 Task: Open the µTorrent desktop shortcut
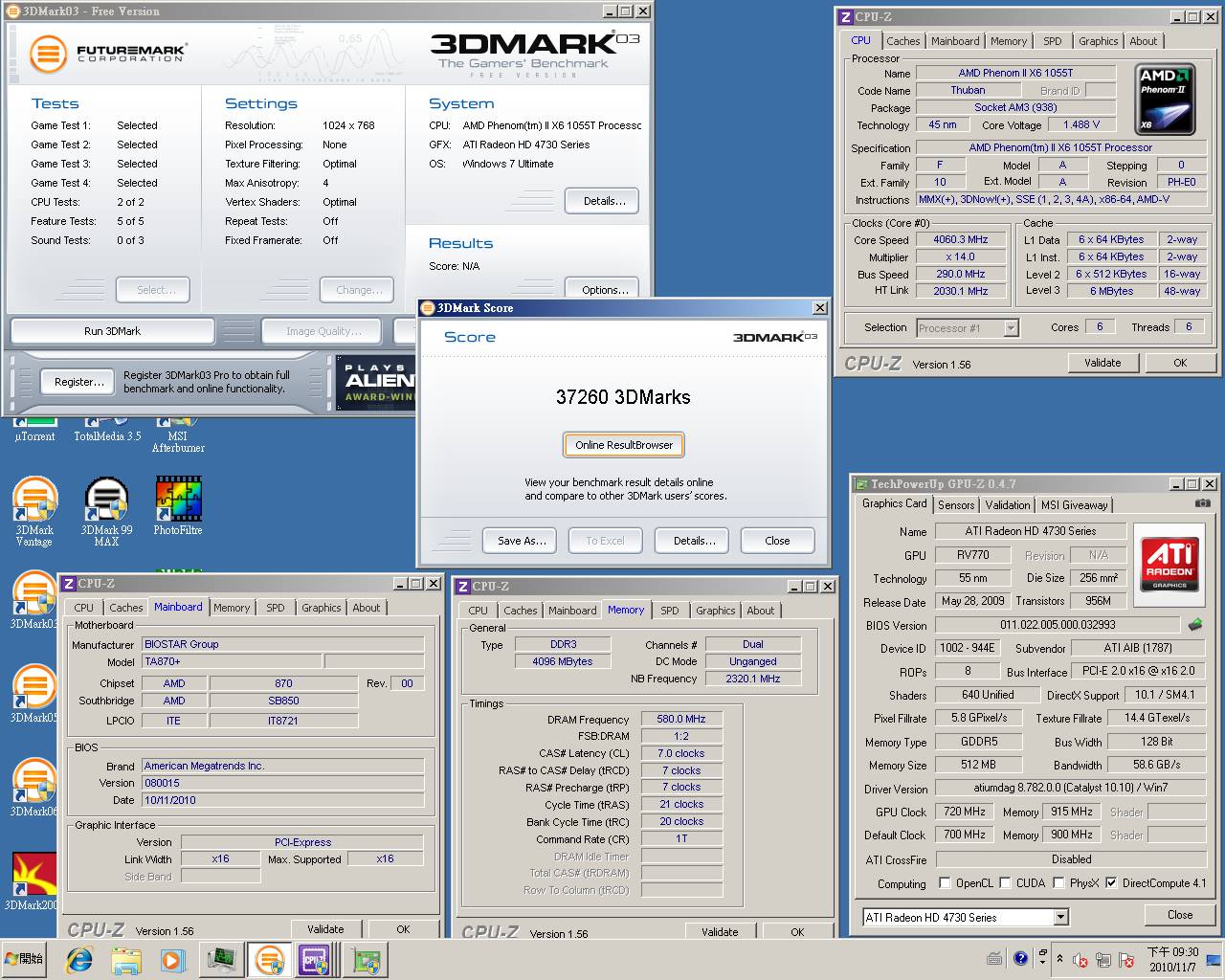pos(34,431)
